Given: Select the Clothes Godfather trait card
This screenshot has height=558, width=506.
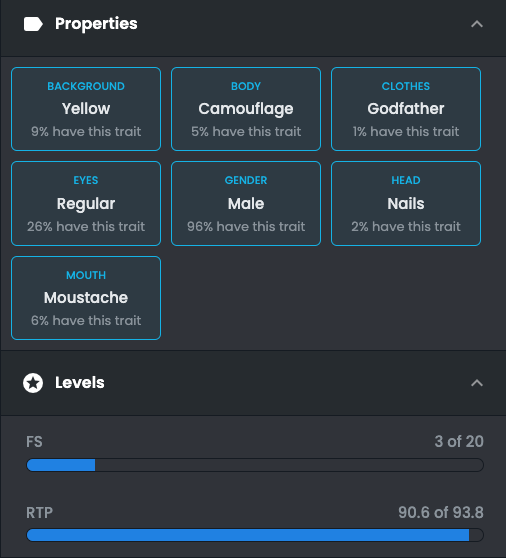Looking at the screenshot, I should (x=406, y=109).
